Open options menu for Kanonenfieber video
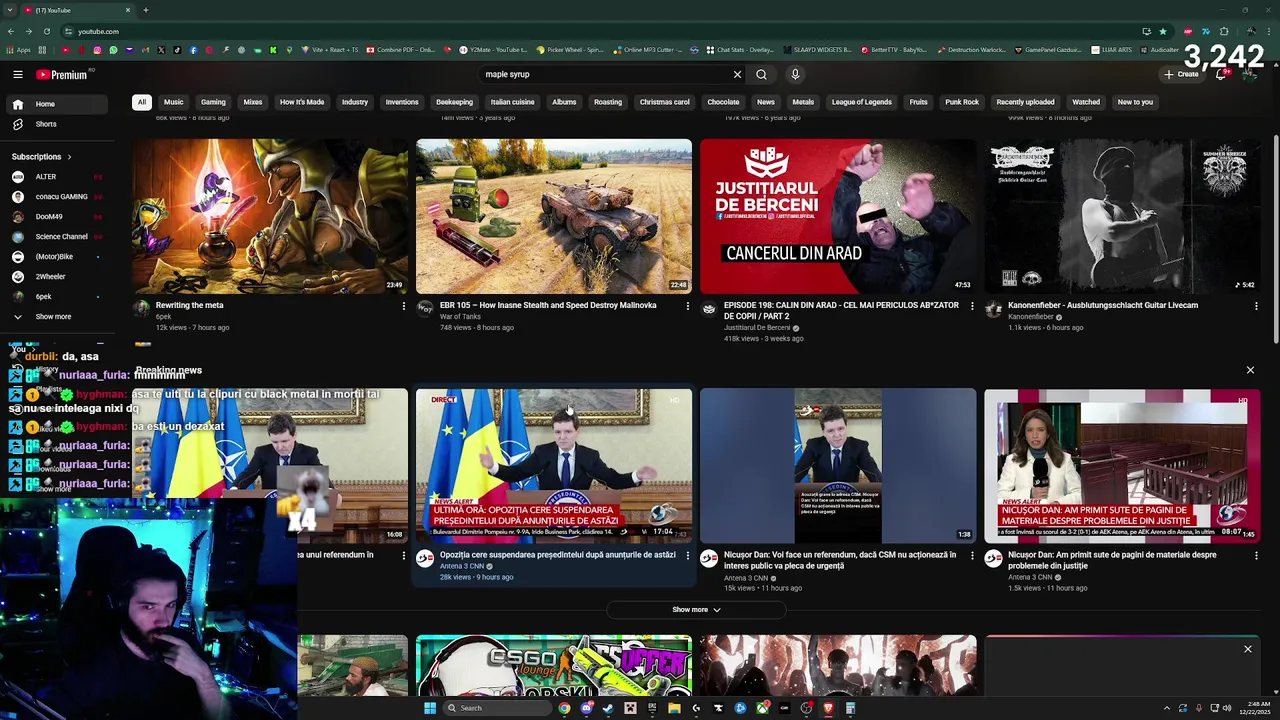Image resolution: width=1280 pixels, height=720 pixels. pos(1256,306)
